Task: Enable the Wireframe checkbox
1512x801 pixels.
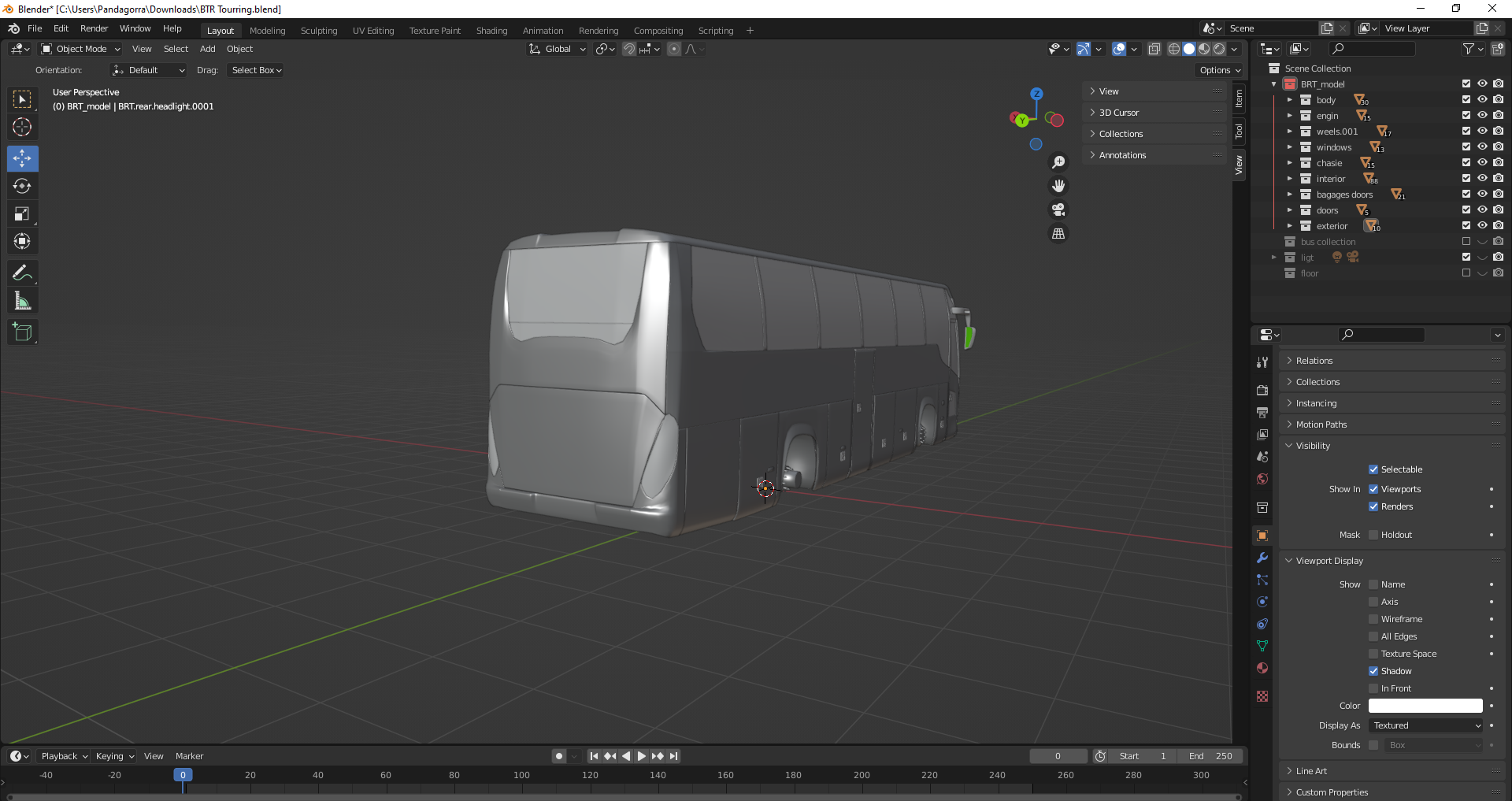Action: [x=1373, y=619]
